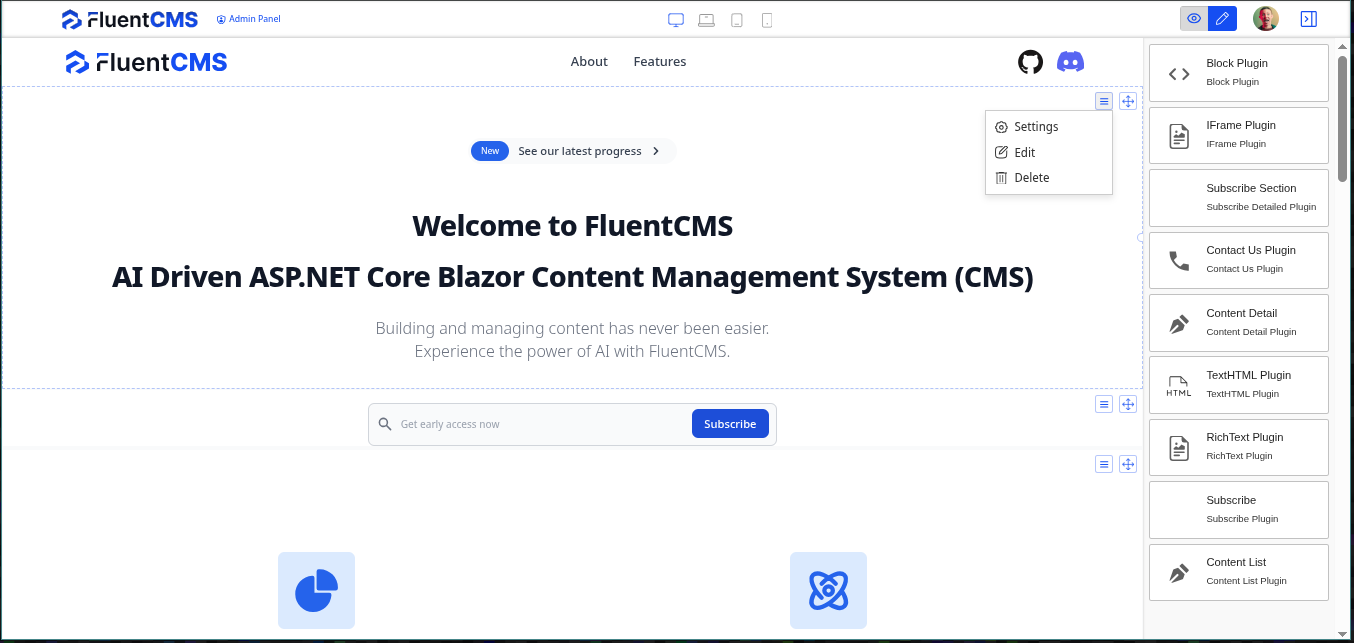This screenshot has width=1354, height=643.
Task: Select the mobile phone viewport icon
Action: coord(767,19)
